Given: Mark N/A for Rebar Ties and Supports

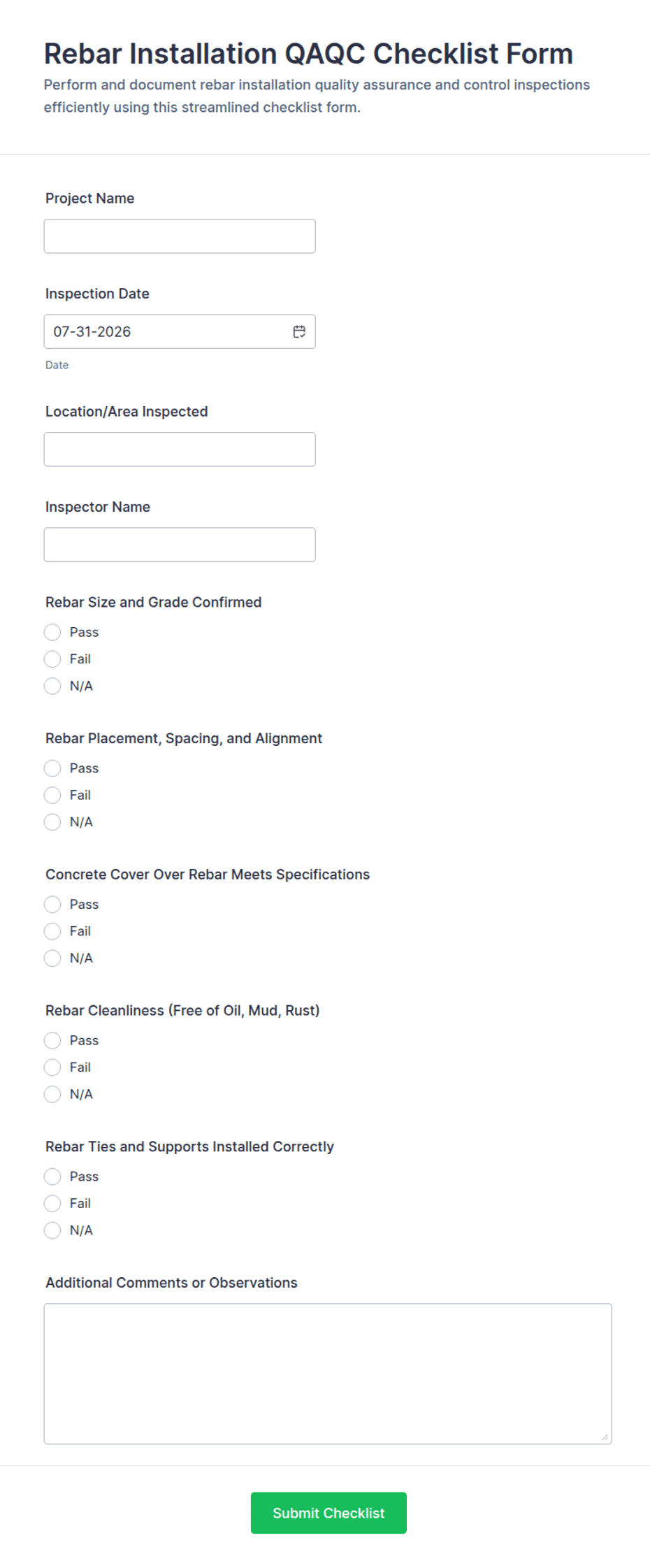Looking at the screenshot, I should (x=52, y=1230).
